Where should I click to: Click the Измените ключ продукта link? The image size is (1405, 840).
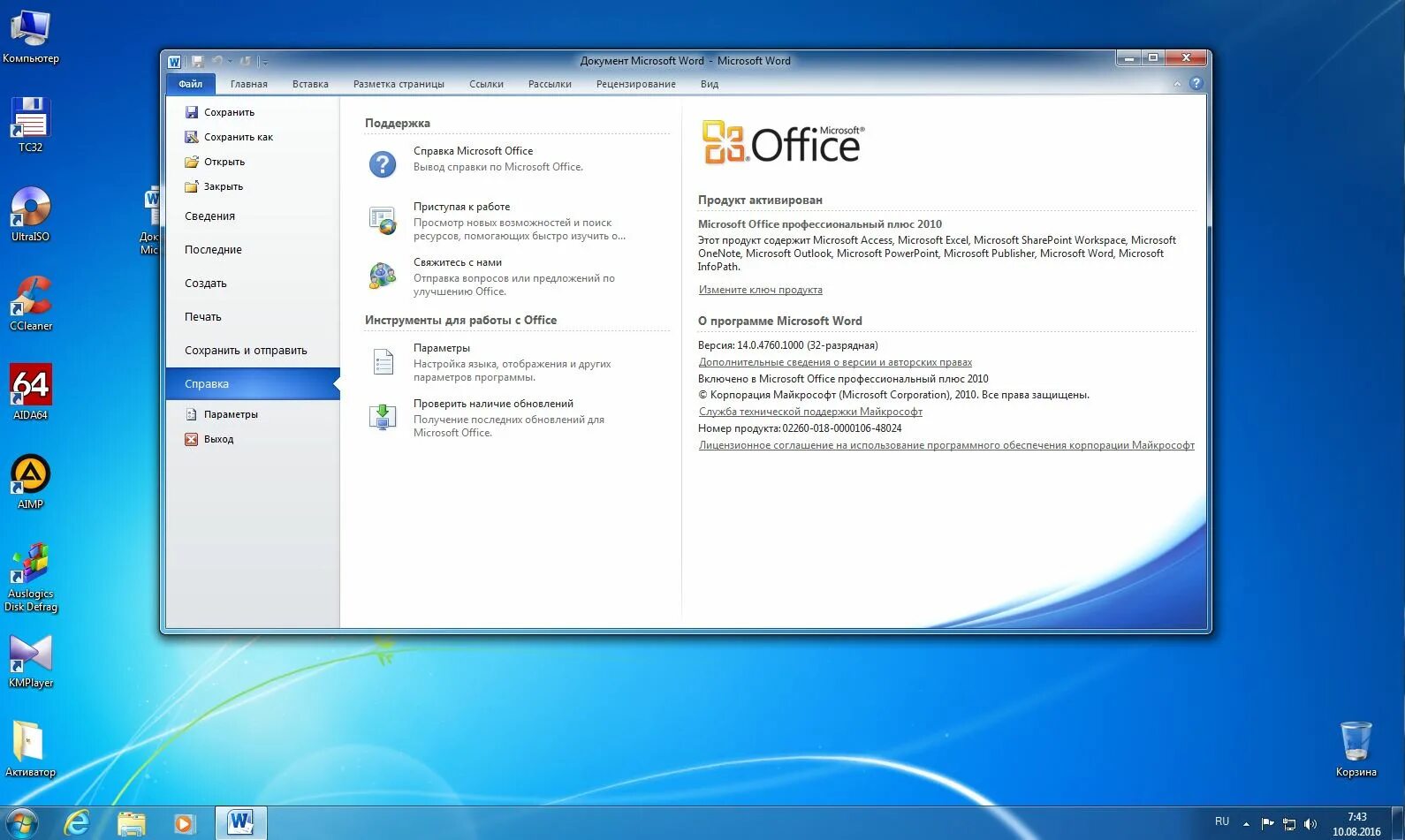(x=760, y=290)
